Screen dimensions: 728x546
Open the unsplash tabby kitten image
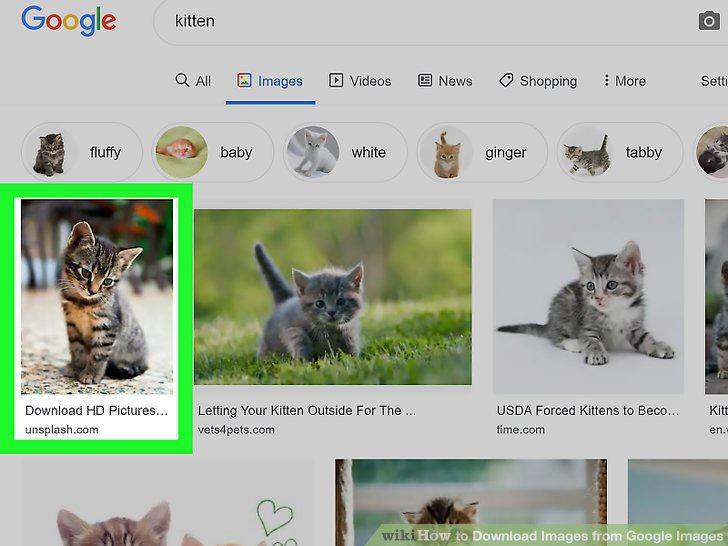pos(97,297)
